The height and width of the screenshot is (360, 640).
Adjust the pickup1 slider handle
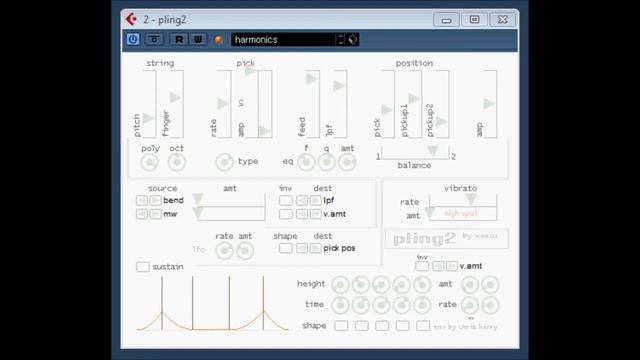click(x=413, y=98)
